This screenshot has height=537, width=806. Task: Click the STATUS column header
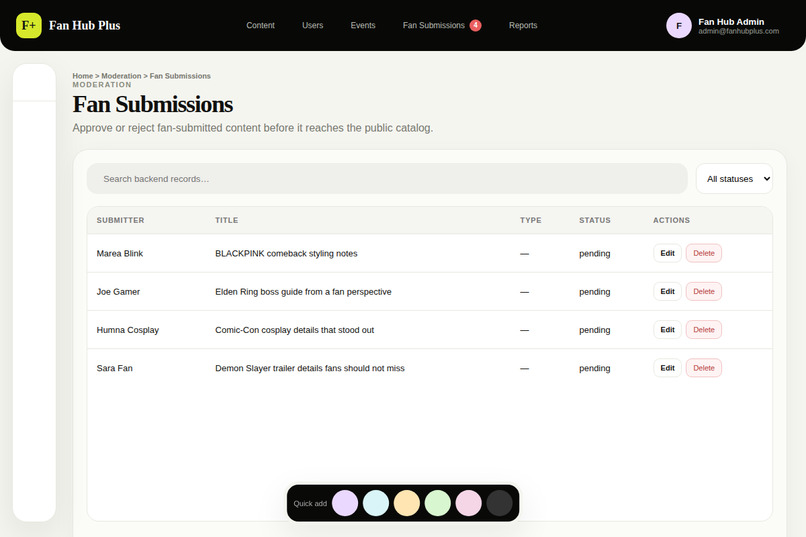point(595,220)
